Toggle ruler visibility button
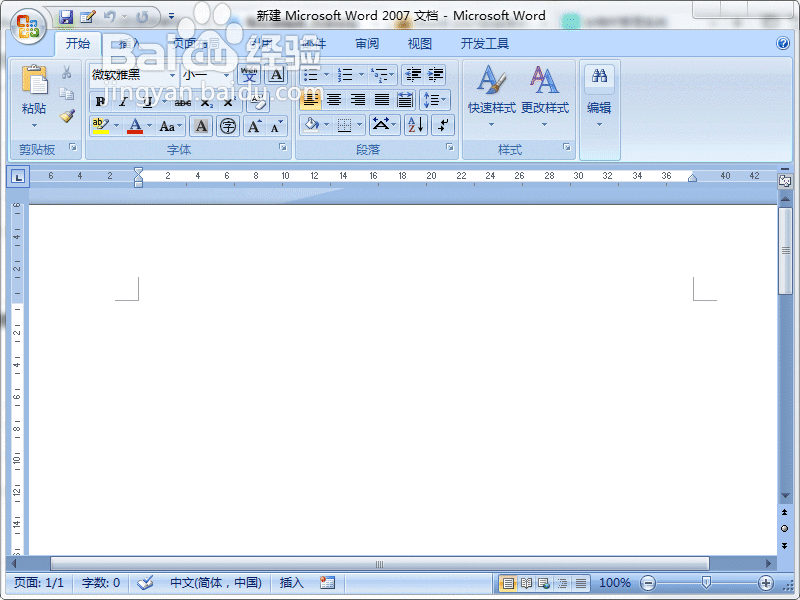The height and width of the screenshot is (600, 800). [785, 181]
